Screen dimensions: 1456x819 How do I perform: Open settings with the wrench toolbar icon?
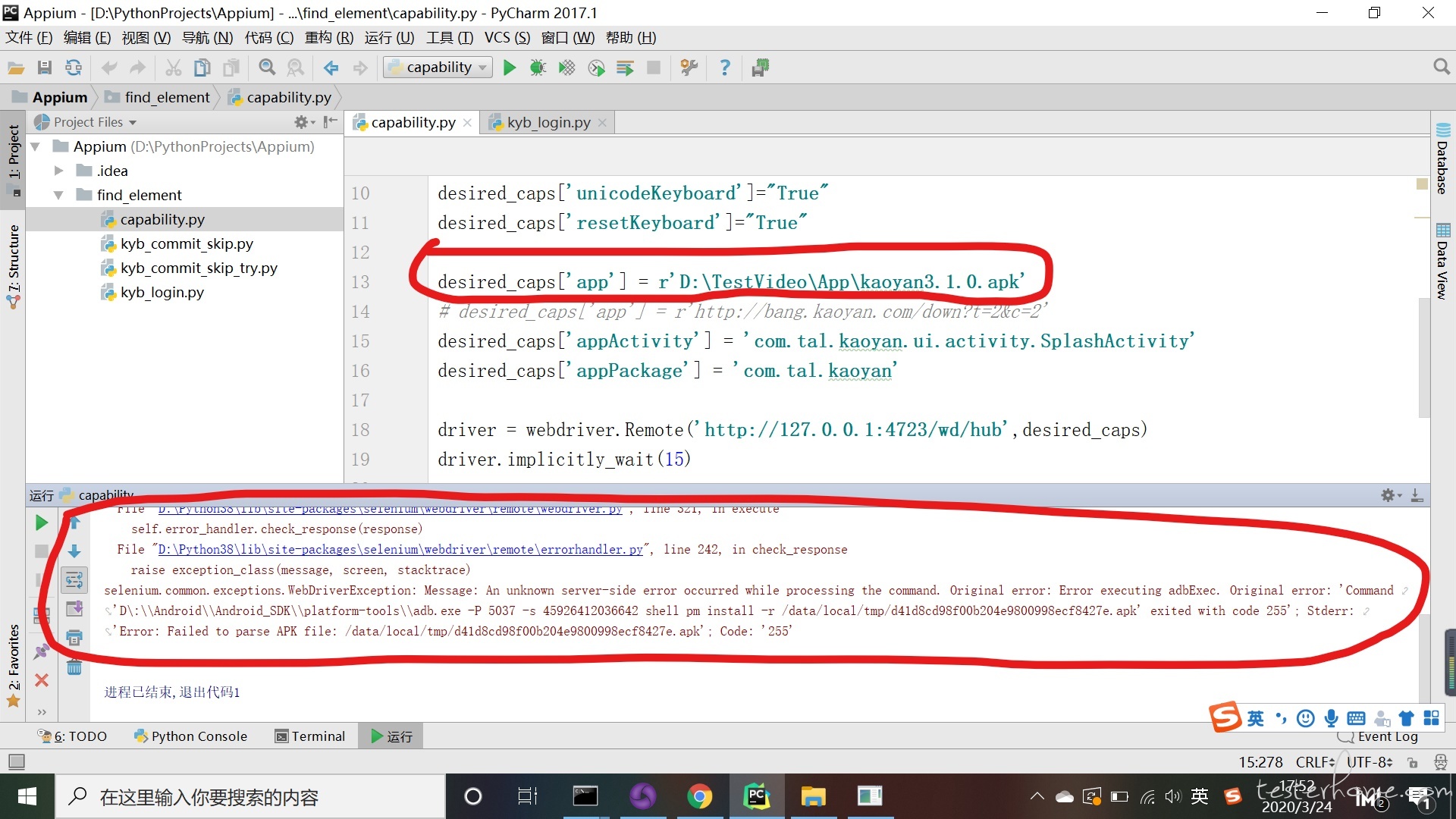pos(689,68)
